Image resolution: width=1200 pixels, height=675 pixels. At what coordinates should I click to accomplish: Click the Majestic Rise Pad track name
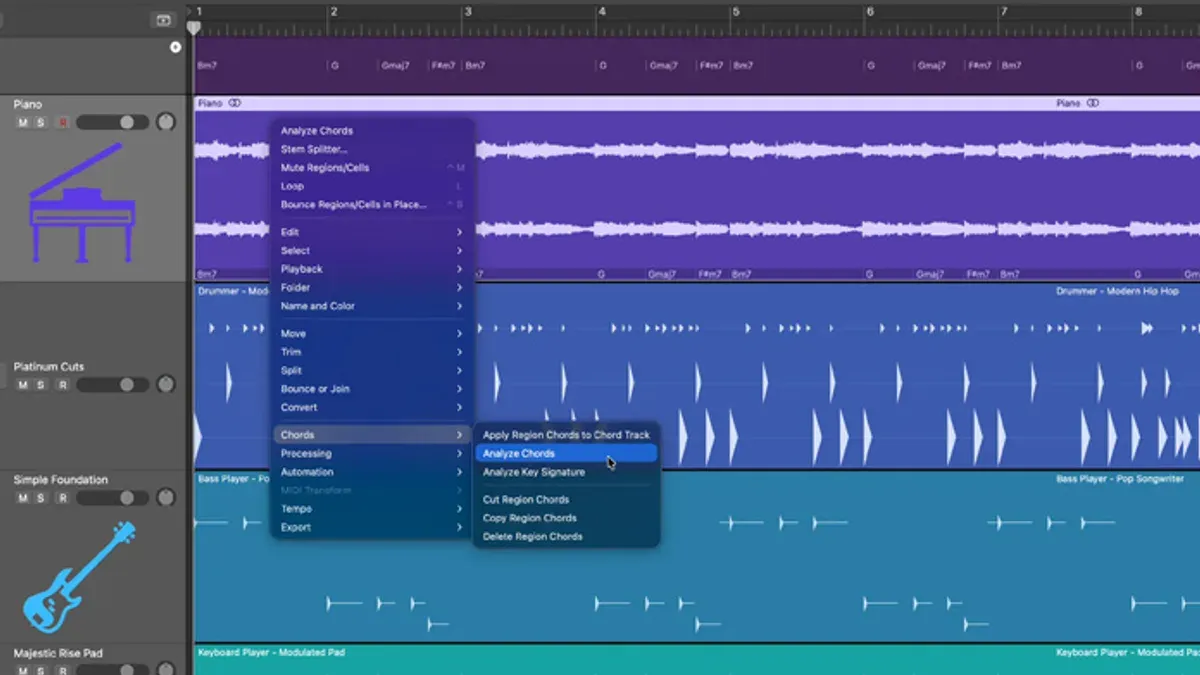tap(58, 653)
